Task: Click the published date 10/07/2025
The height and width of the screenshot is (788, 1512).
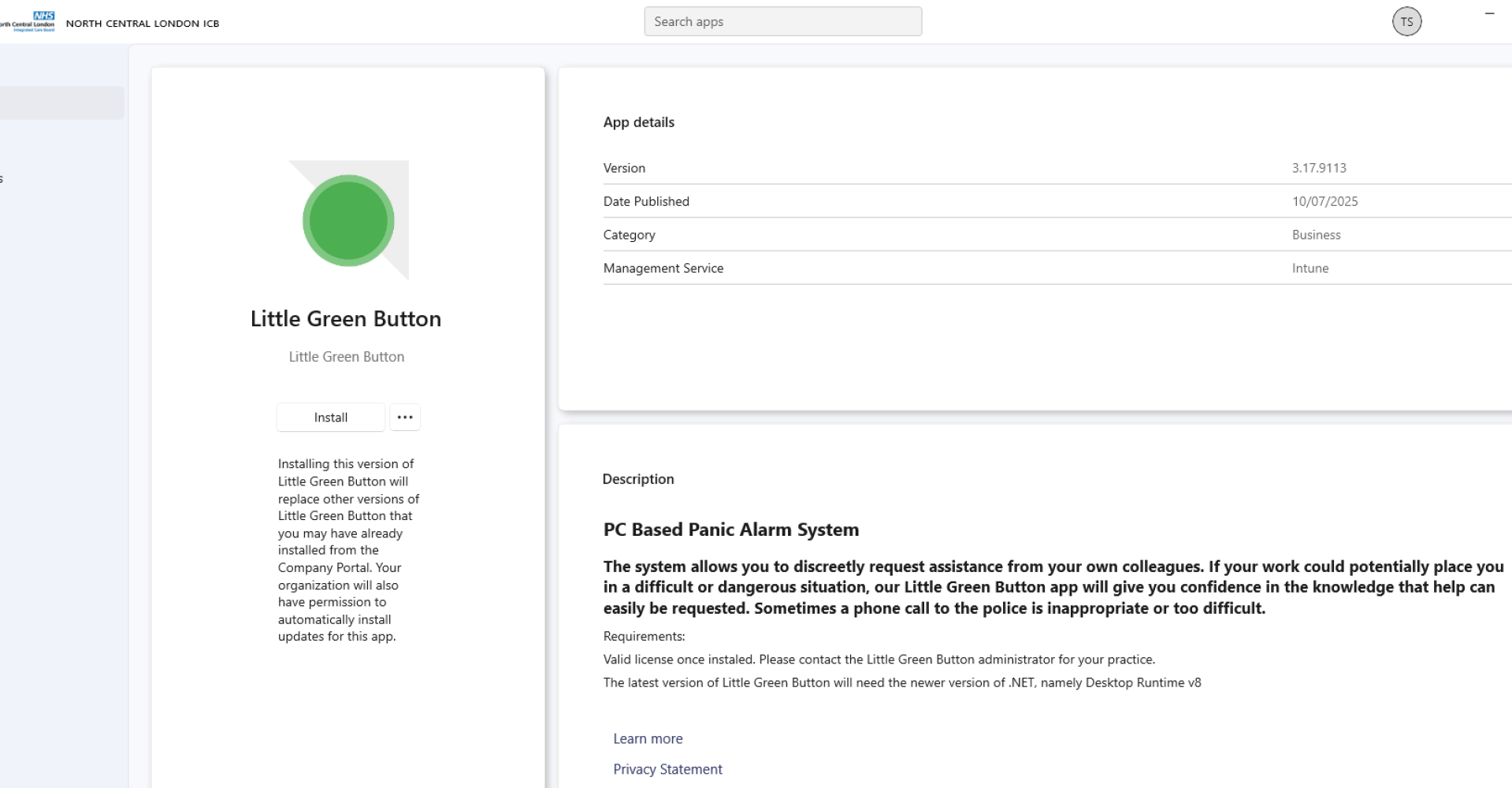Action: pos(1324,202)
